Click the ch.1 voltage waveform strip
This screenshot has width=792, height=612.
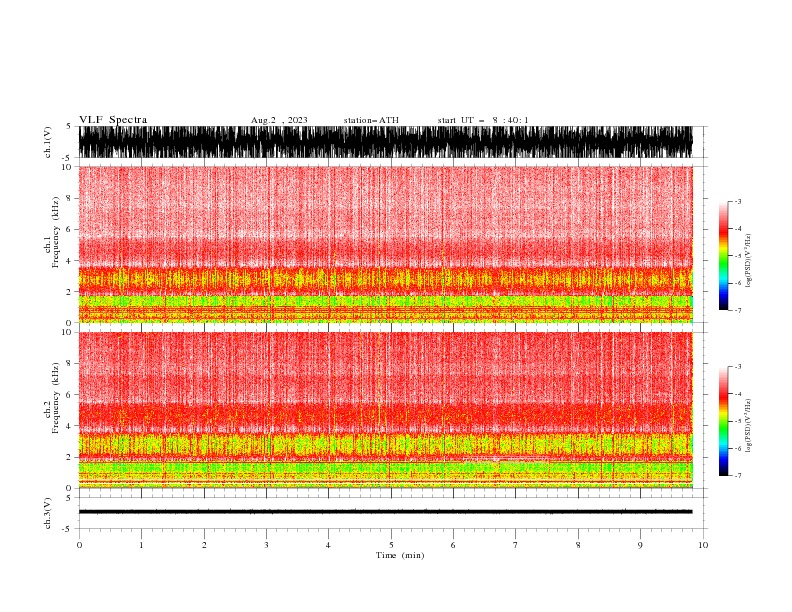coord(385,142)
